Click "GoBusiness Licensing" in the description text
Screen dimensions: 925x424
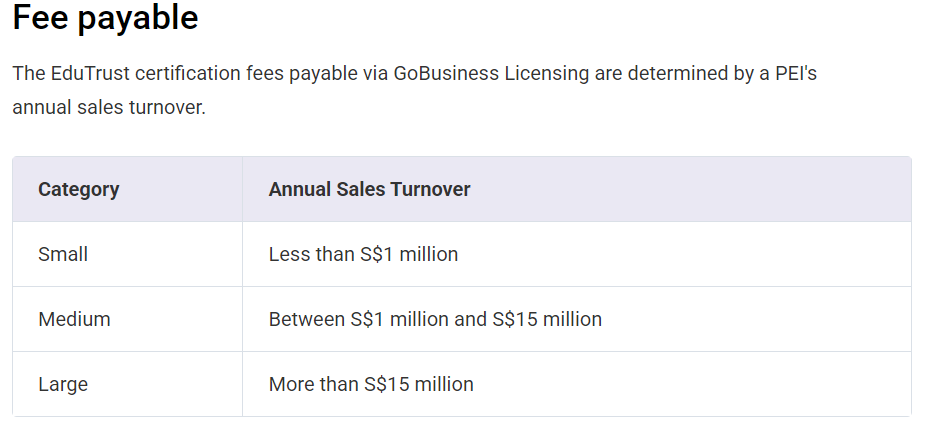pos(491,73)
